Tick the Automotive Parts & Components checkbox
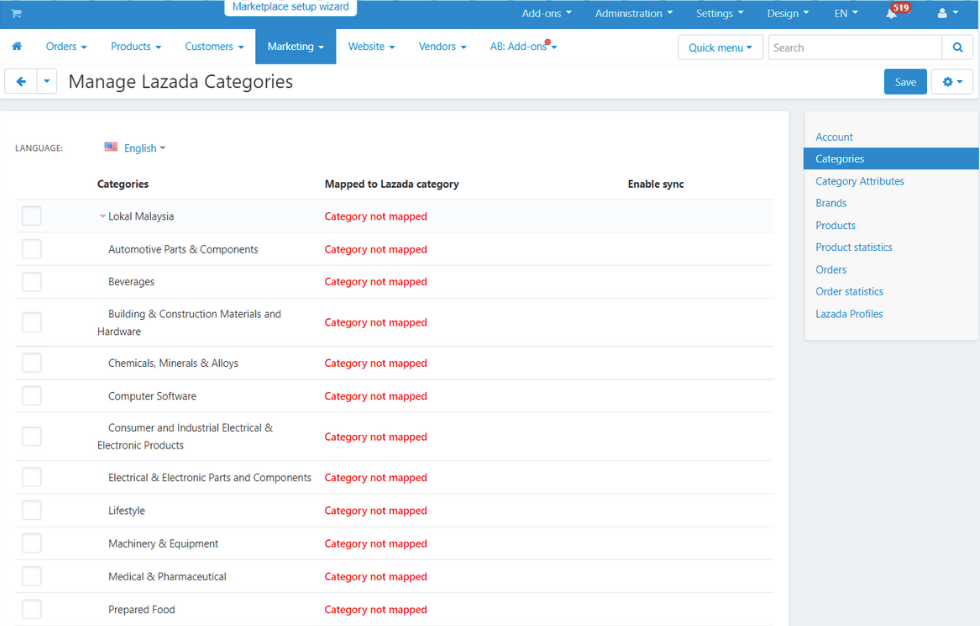Screen dimensions: 980x626 pos(31,249)
